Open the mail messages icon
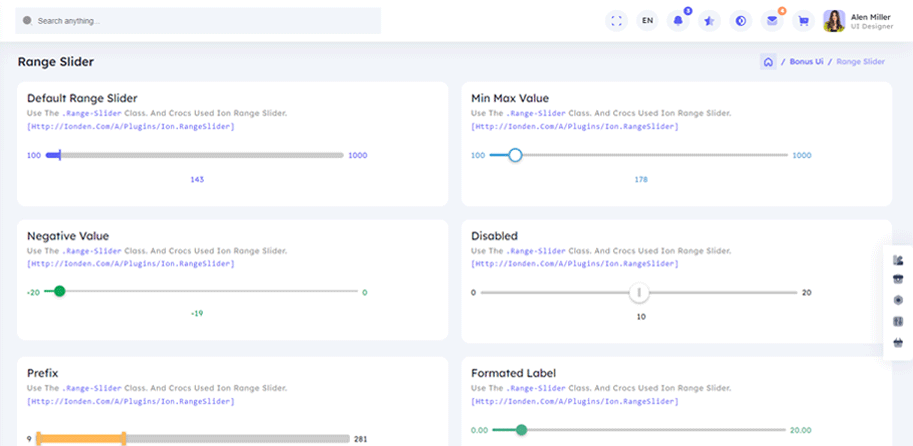 click(x=772, y=20)
